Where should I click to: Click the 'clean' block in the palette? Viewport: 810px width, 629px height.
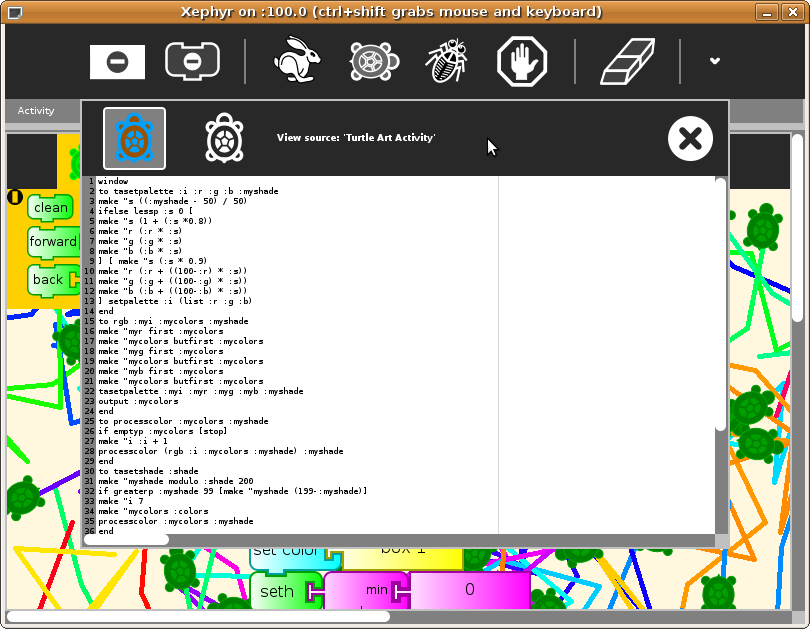tap(50, 208)
